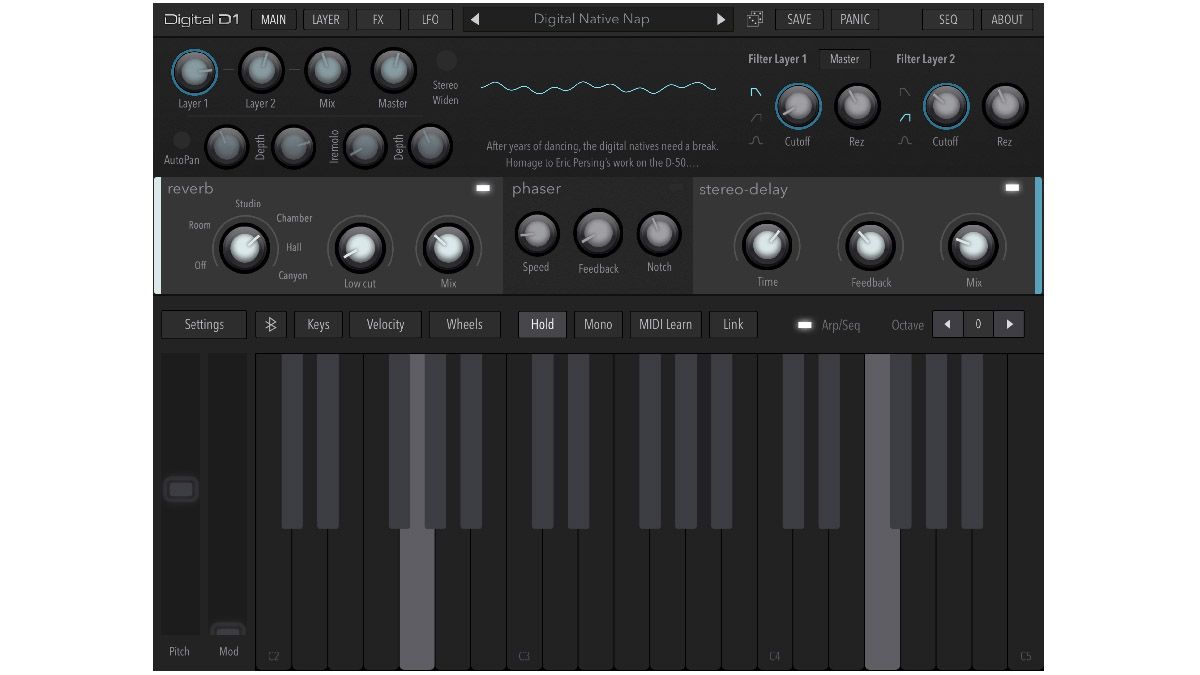Select next preset arrow
Screen dimensions: 1200x675
tap(720, 19)
